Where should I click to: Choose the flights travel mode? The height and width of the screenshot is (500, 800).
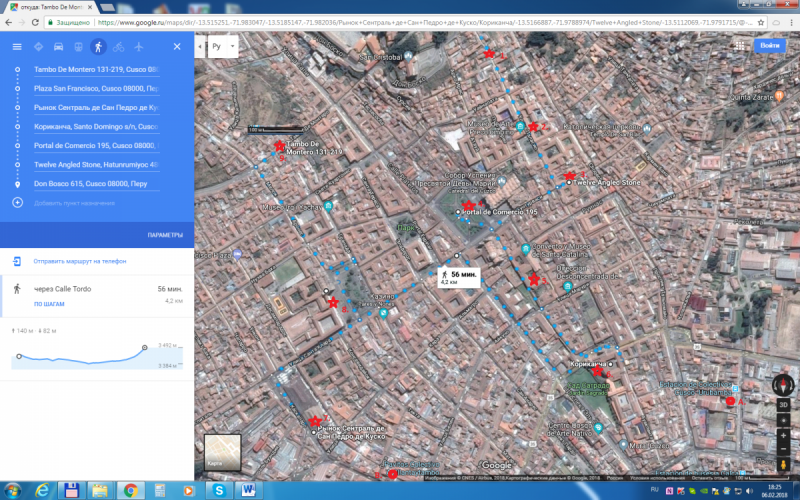point(139,47)
